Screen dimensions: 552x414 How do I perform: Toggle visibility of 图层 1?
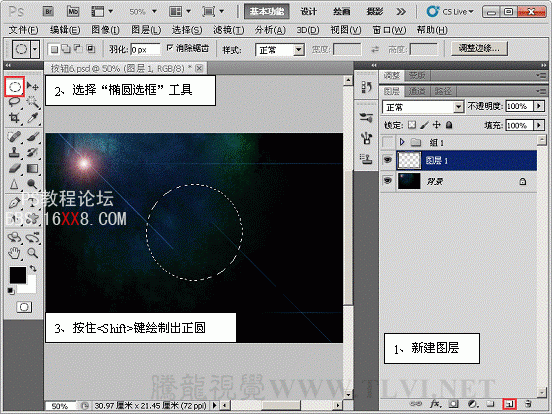(x=388, y=160)
